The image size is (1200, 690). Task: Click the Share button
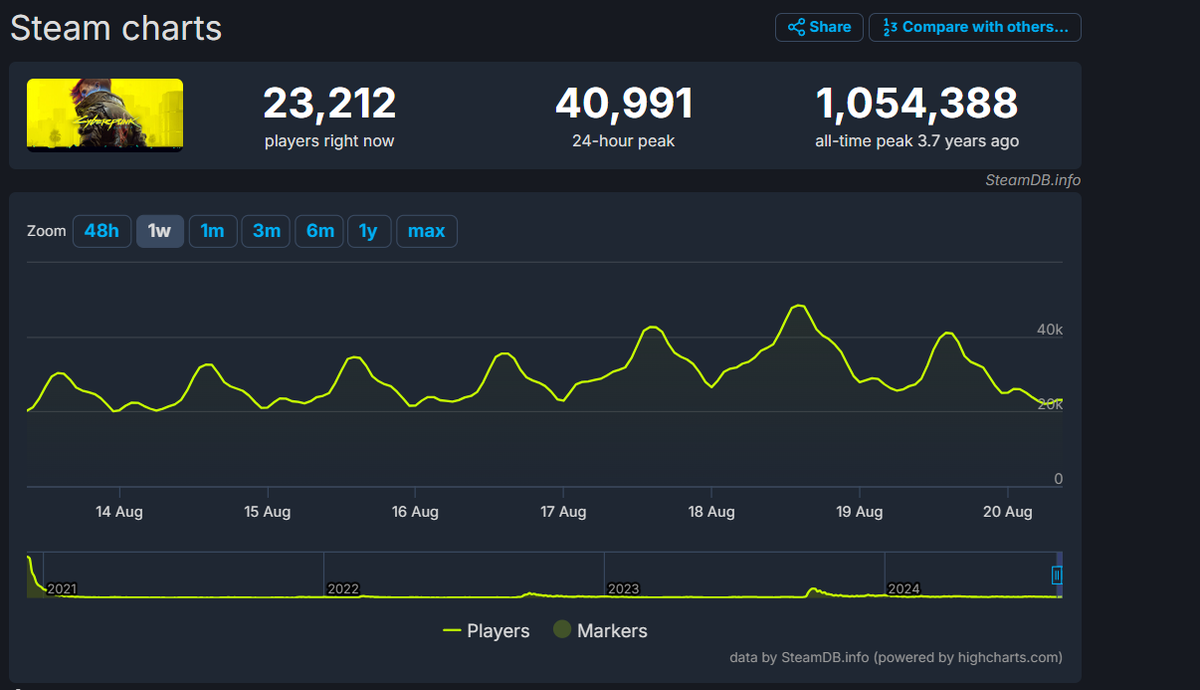[818, 27]
